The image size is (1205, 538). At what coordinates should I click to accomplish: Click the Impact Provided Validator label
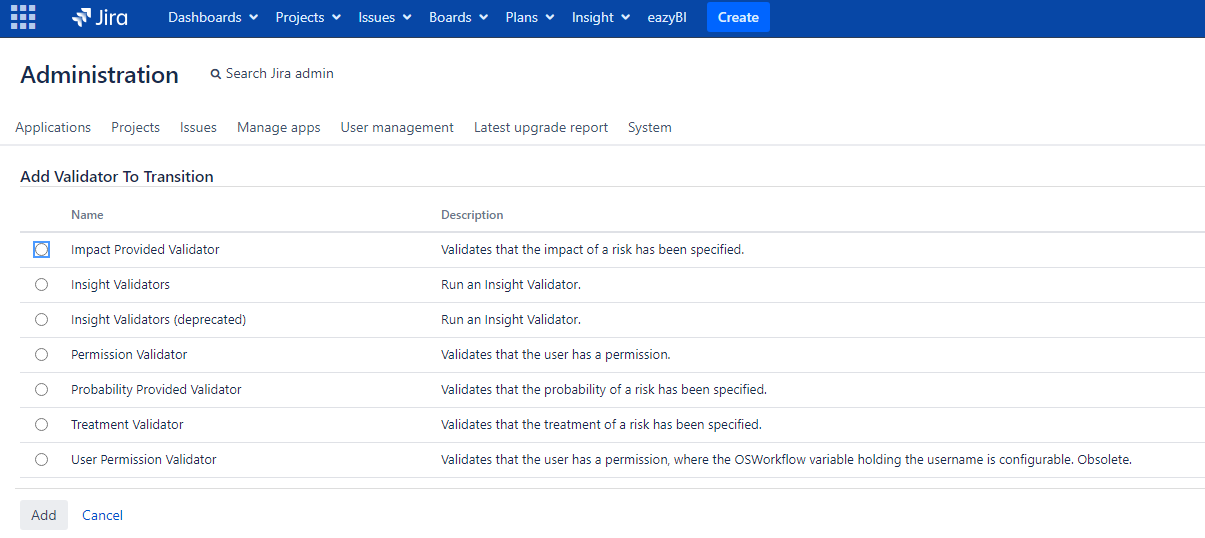[145, 250]
